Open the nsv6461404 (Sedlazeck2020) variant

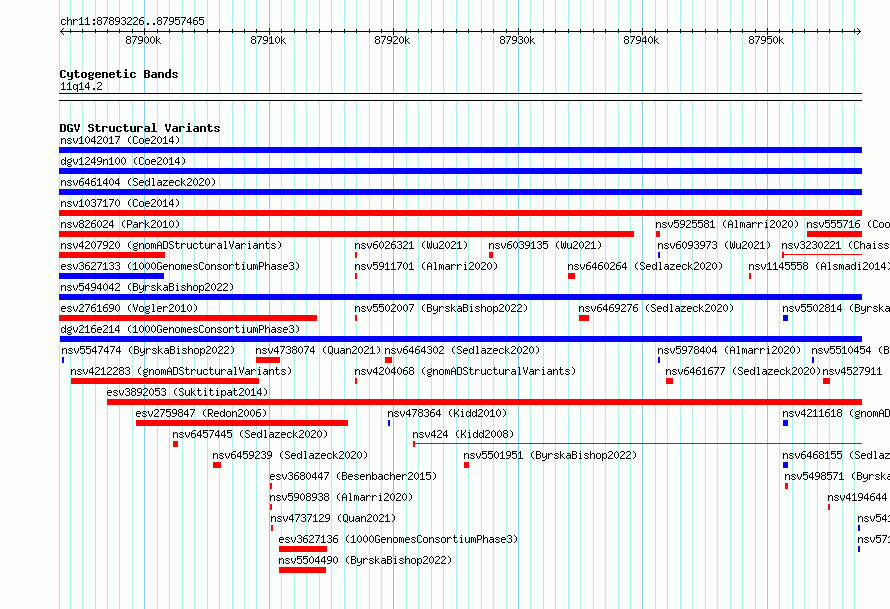click(138, 182)
